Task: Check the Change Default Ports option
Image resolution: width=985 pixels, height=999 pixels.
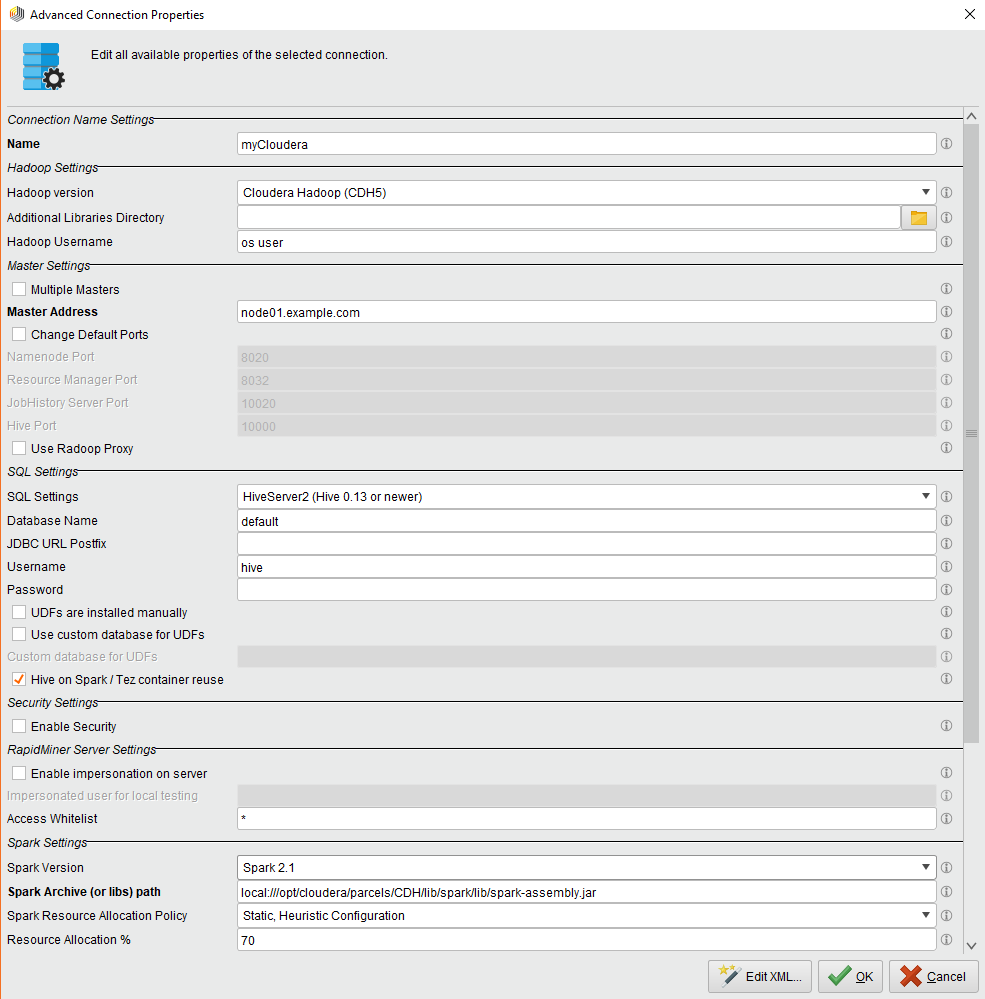Action: coord(19,335)
